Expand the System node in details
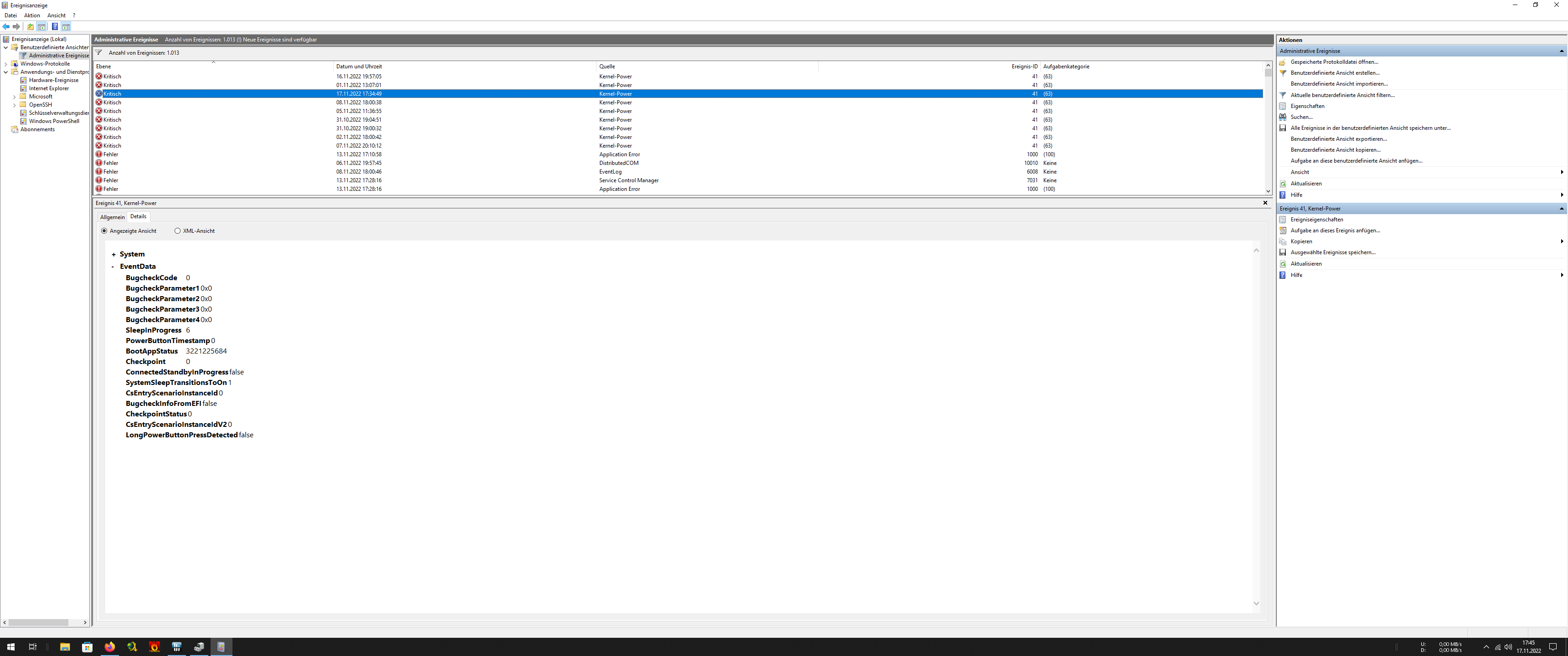1568x656 pixels. click(113, 255)
